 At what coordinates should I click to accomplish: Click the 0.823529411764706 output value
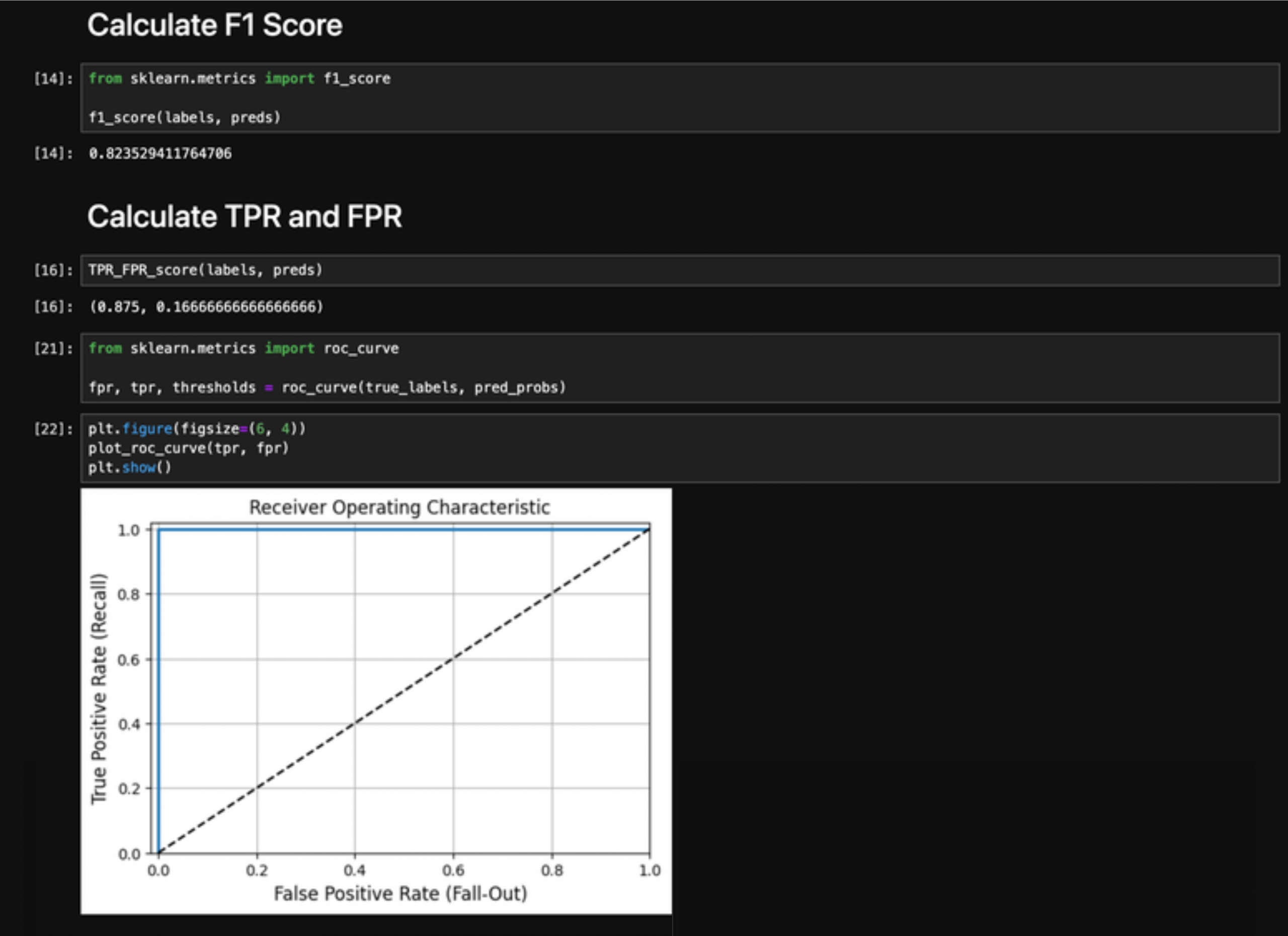160,153
